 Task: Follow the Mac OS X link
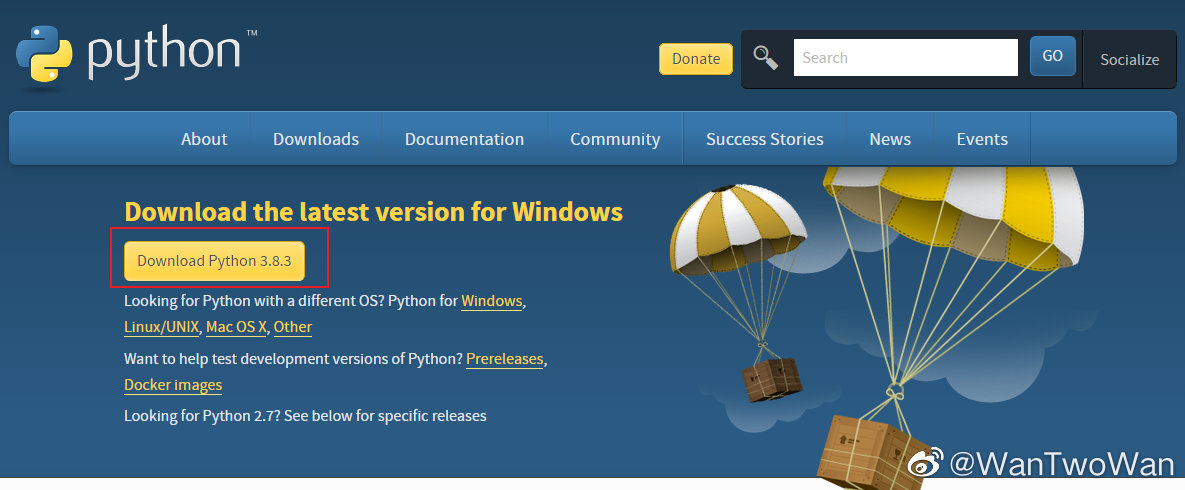tap(236, 327)
